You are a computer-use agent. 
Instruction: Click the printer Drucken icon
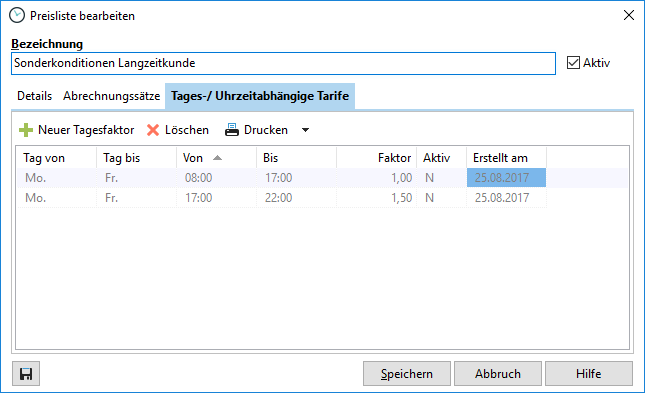(x=232, y=130)
